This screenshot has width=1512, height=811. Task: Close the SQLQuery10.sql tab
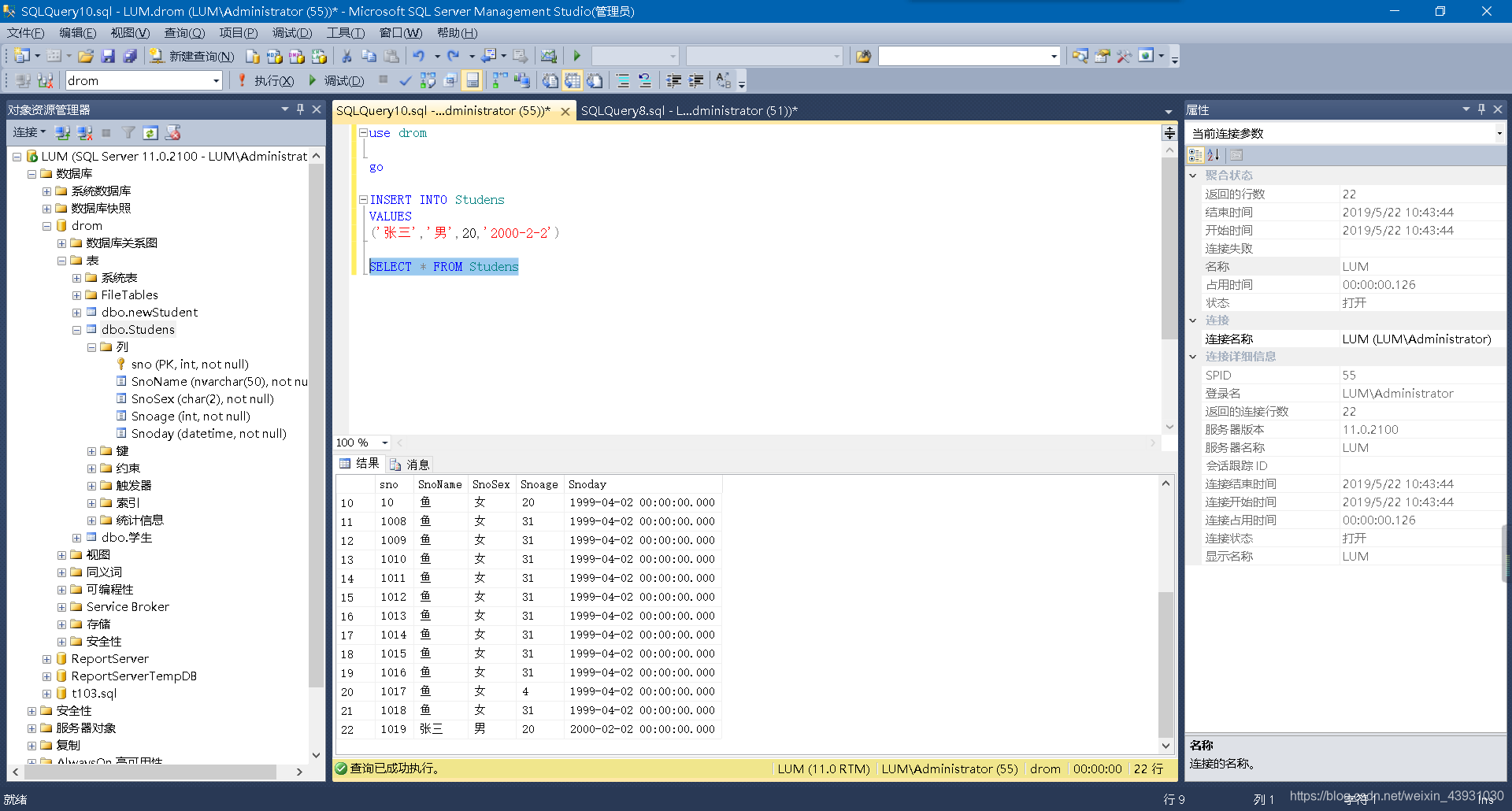point(565,112)
